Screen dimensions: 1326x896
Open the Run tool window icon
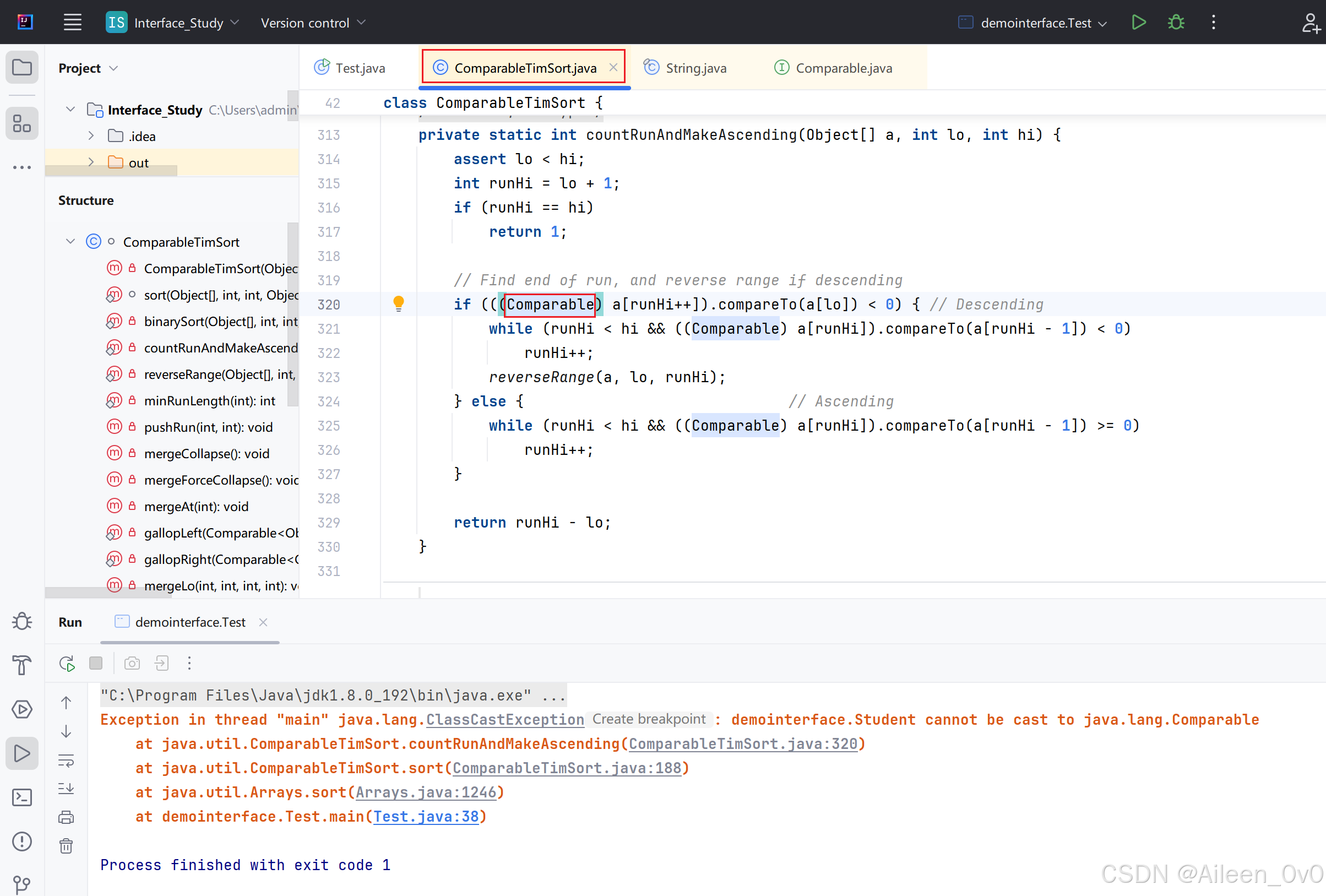pyautogui.click(x=22, y=753)
